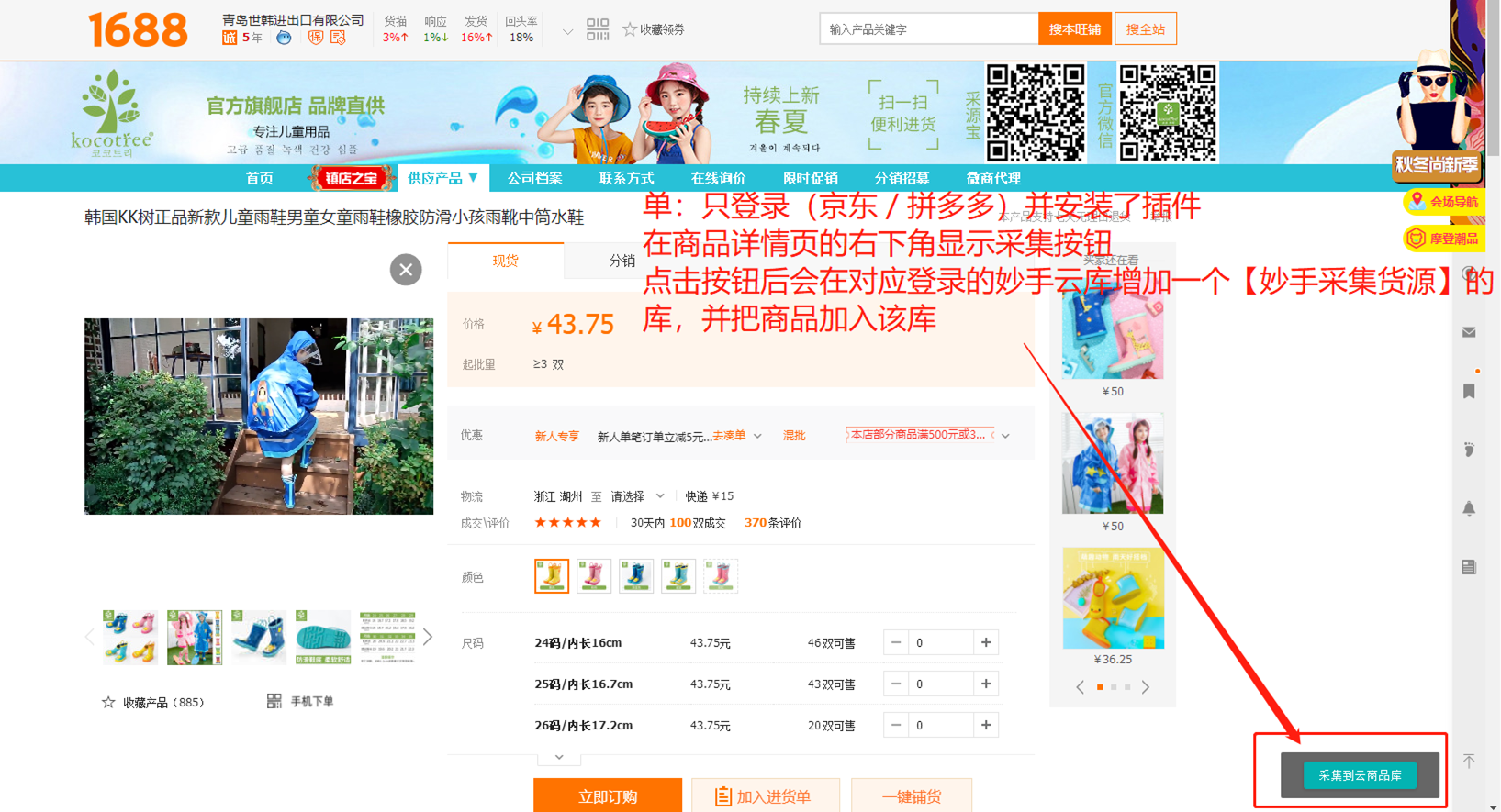The height and width of the screenshot is (812, 1501).
Task: Open the first gallery thumbnail of four boots
Action: pos(130,637)
